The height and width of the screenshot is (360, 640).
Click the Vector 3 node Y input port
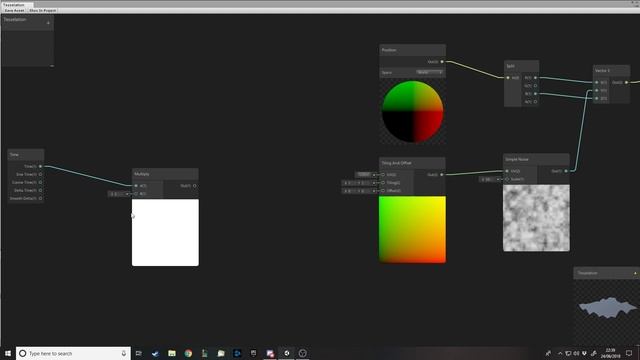pos(597,90)
